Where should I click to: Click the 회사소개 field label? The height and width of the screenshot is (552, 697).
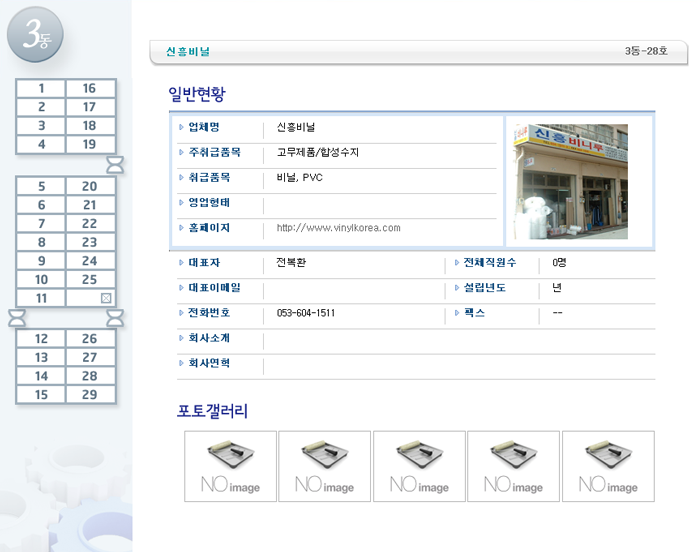tap(209, 338)
